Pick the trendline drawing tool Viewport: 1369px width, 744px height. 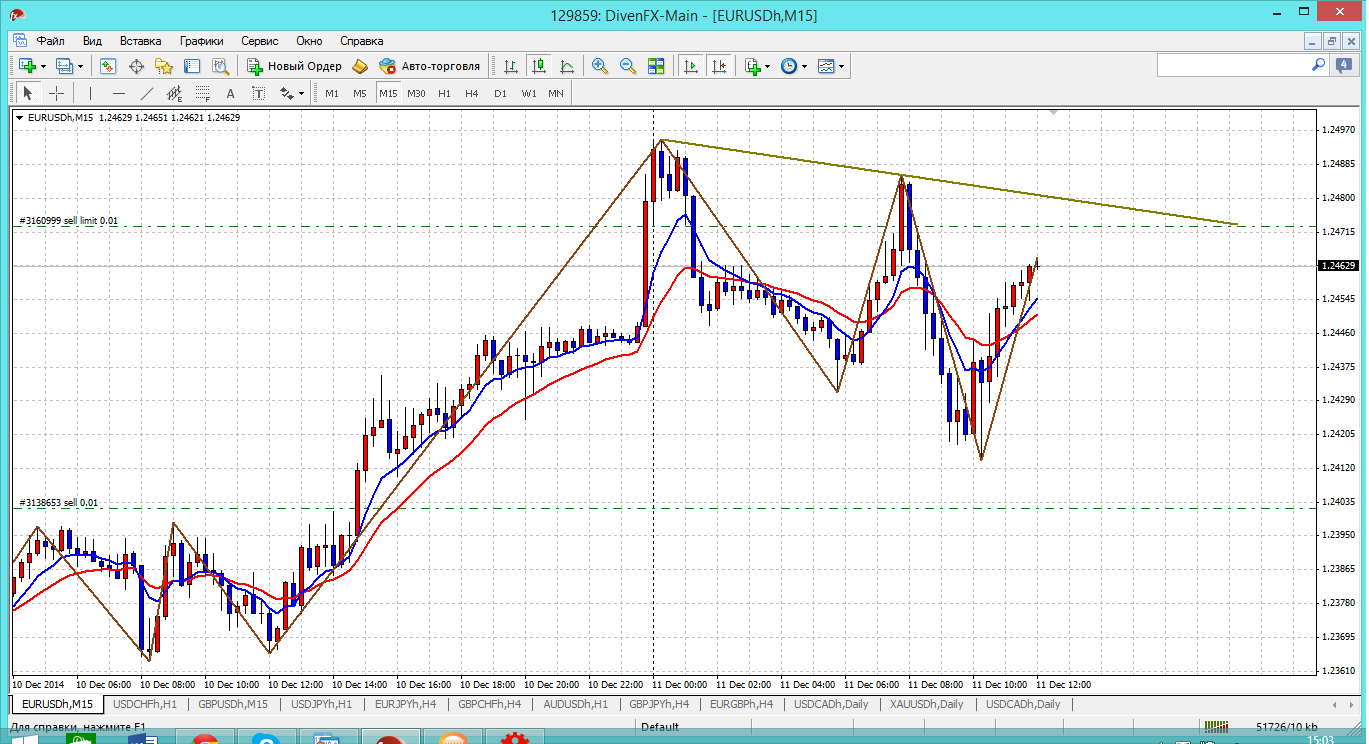click(x=147, y=93)
